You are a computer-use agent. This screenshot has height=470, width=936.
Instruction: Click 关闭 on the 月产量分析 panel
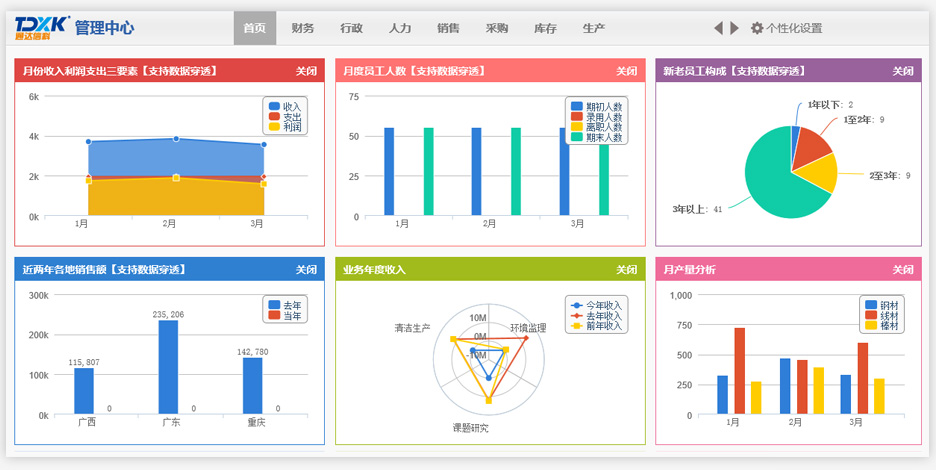(903, 270)
